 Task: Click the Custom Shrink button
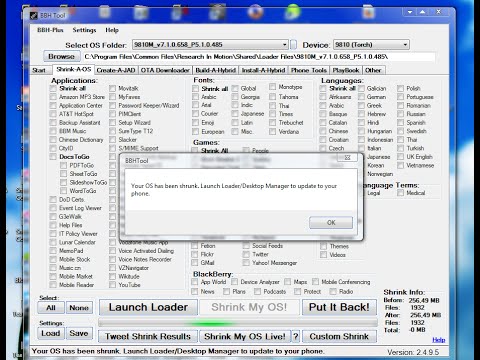[339, 336]
